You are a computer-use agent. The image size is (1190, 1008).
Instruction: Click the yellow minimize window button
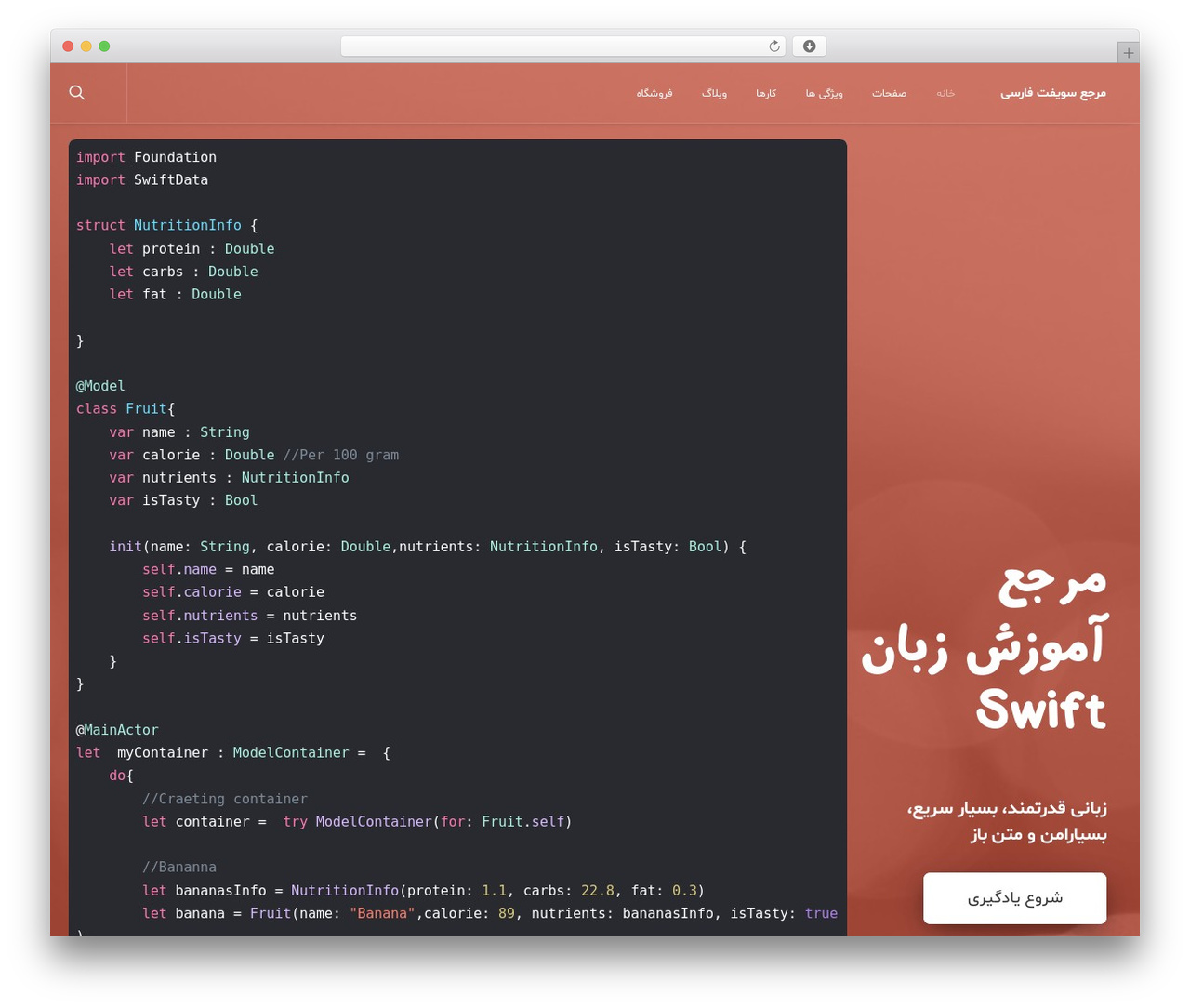pos(86,46)
